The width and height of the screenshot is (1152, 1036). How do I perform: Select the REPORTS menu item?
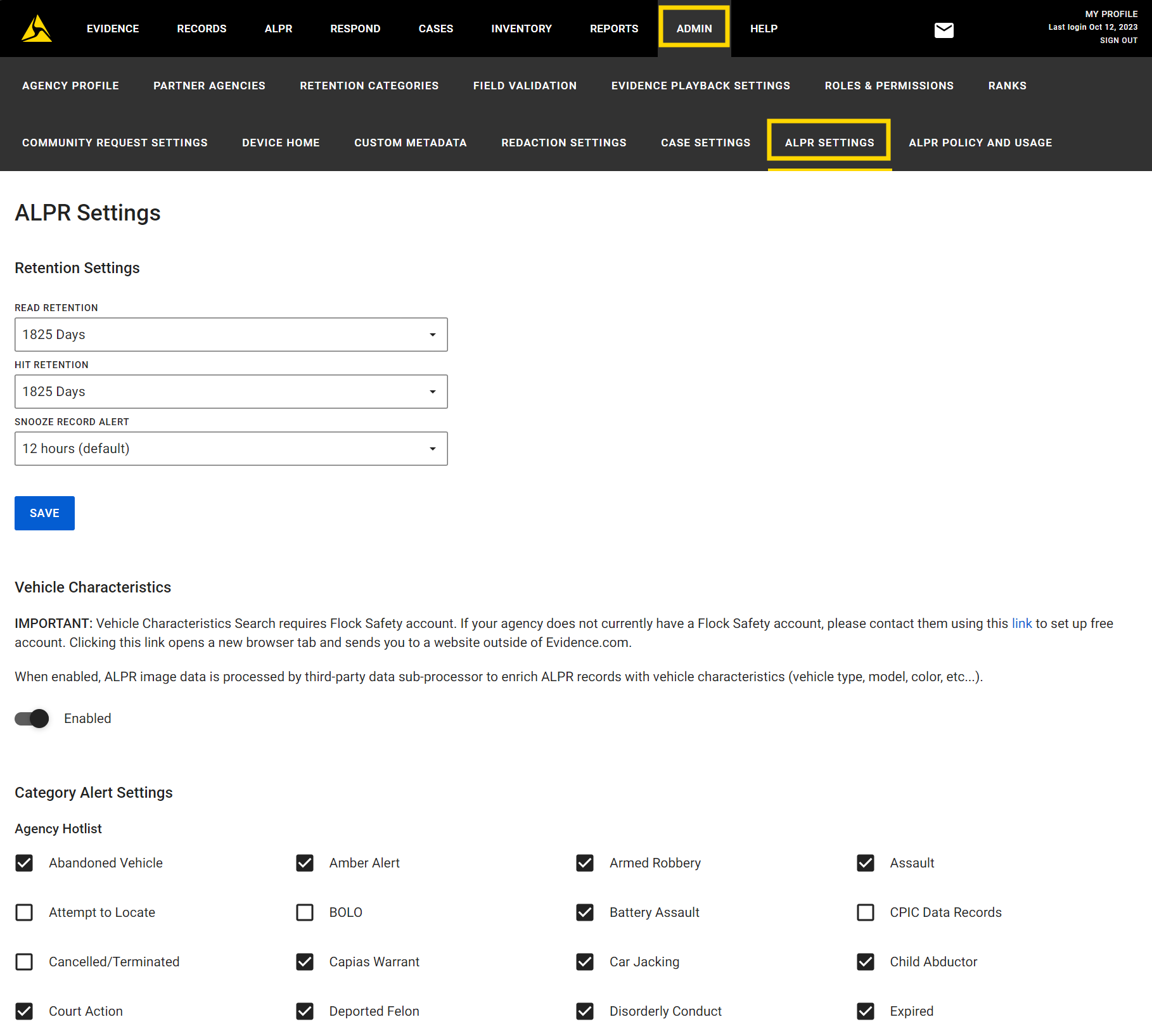click(613, 28)
